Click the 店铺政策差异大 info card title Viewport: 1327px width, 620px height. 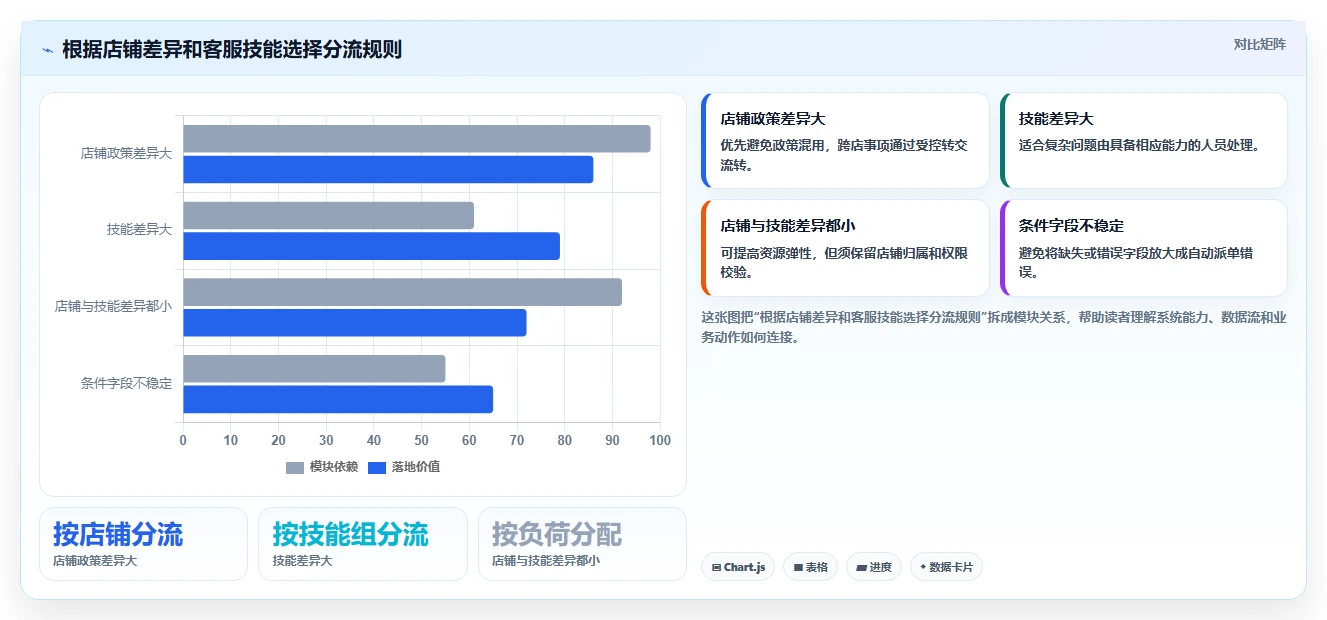[773, 119]
